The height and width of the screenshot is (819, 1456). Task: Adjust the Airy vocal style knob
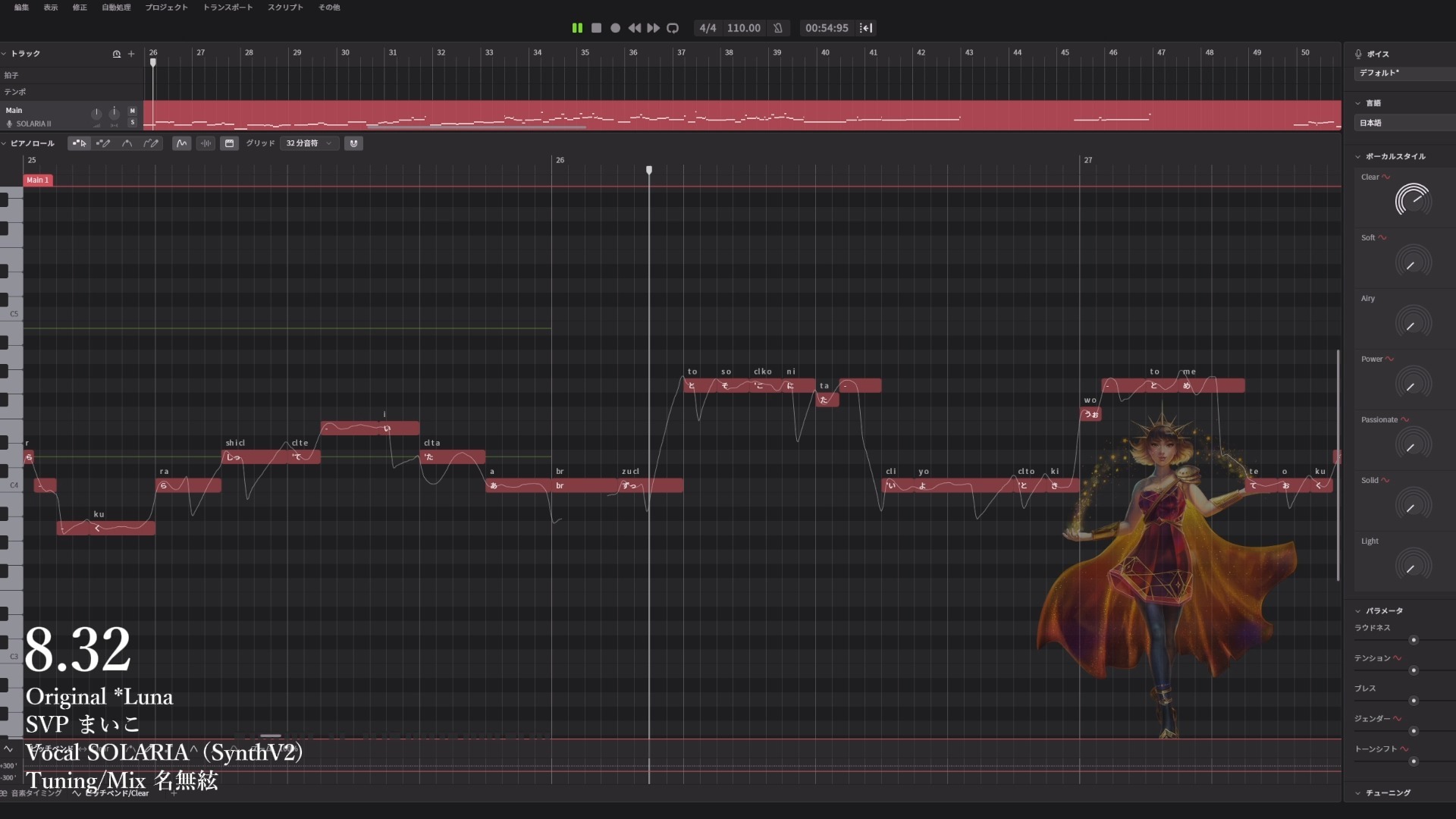(1413, 323)
